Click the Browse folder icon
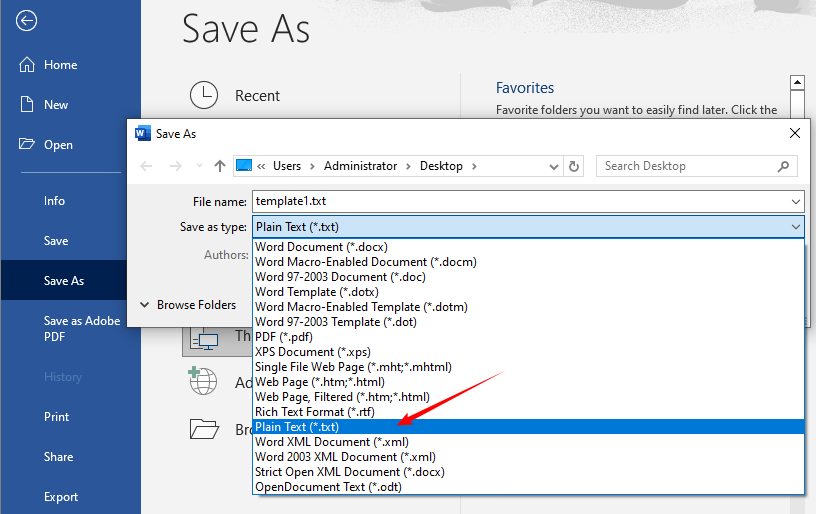The width and height of the screenshot is (816, 514). 204,429
